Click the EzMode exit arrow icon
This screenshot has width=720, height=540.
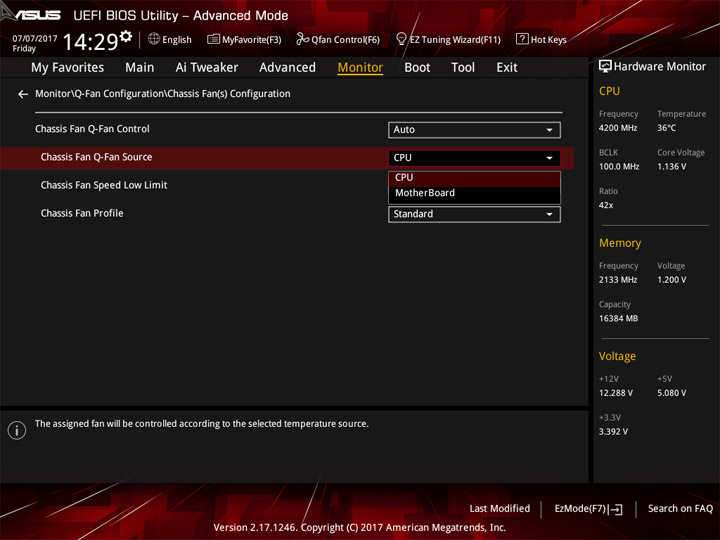click(x=615, y=509)
